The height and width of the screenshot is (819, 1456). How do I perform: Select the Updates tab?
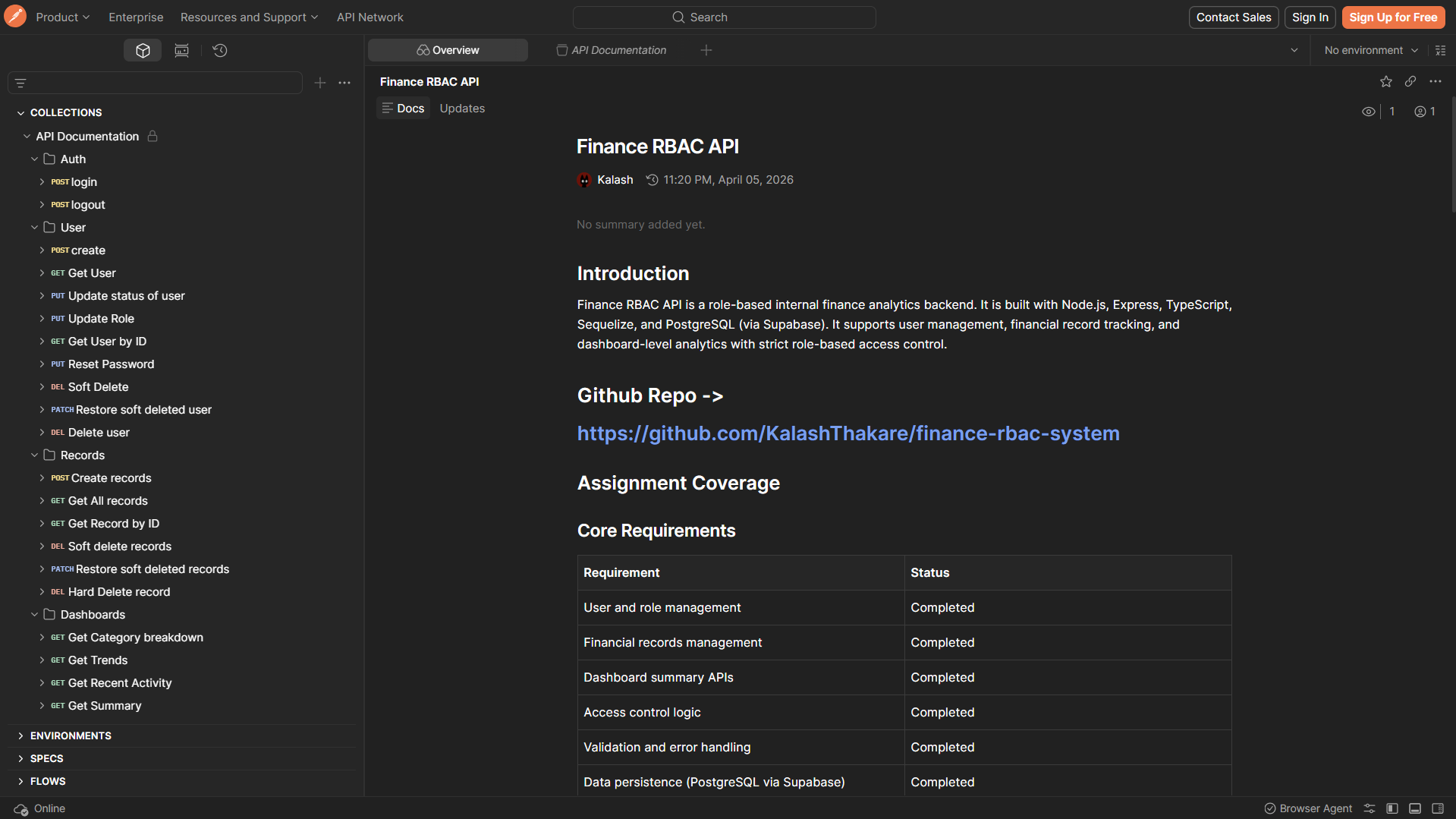pyautogui.click(x=462, y=109)
